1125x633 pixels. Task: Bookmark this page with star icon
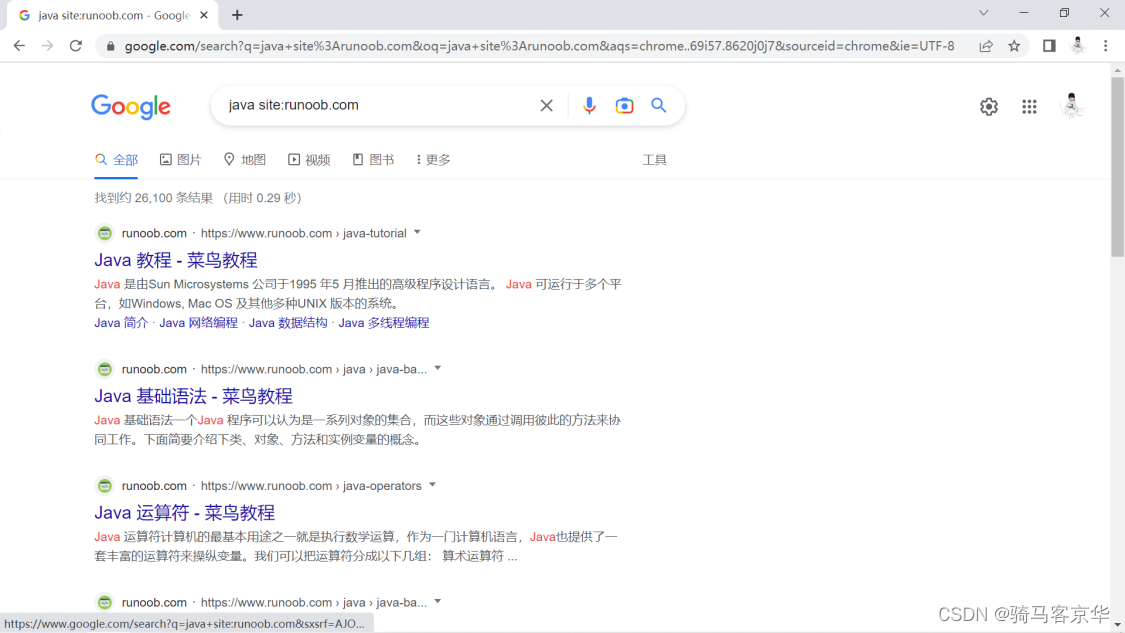[x=1014, y=46]
